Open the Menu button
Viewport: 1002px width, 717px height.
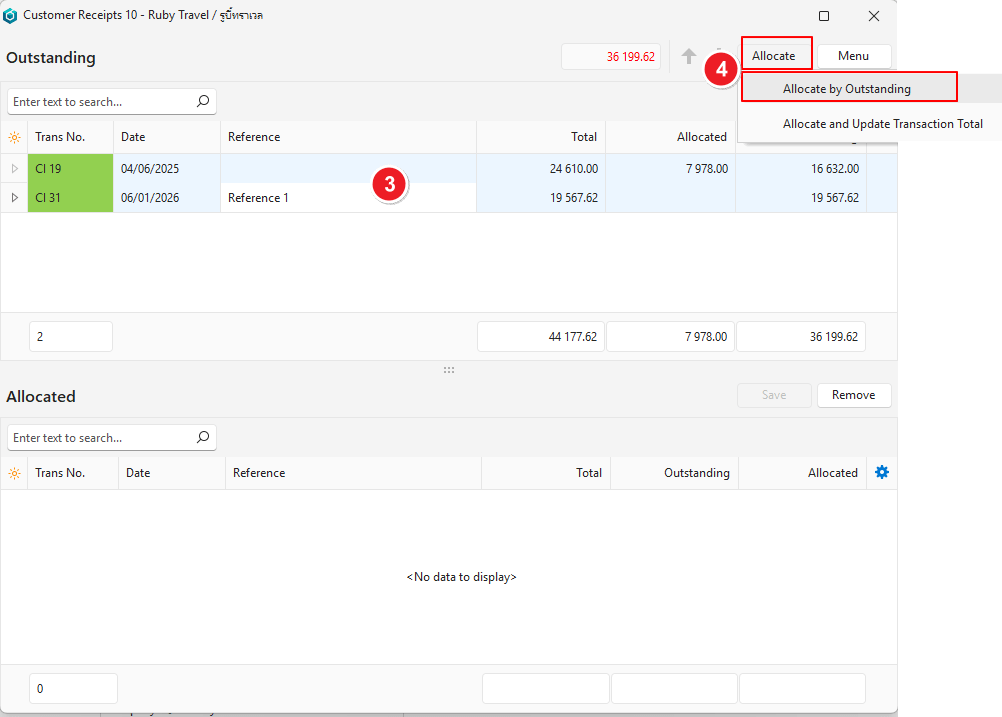pos(853,56)
